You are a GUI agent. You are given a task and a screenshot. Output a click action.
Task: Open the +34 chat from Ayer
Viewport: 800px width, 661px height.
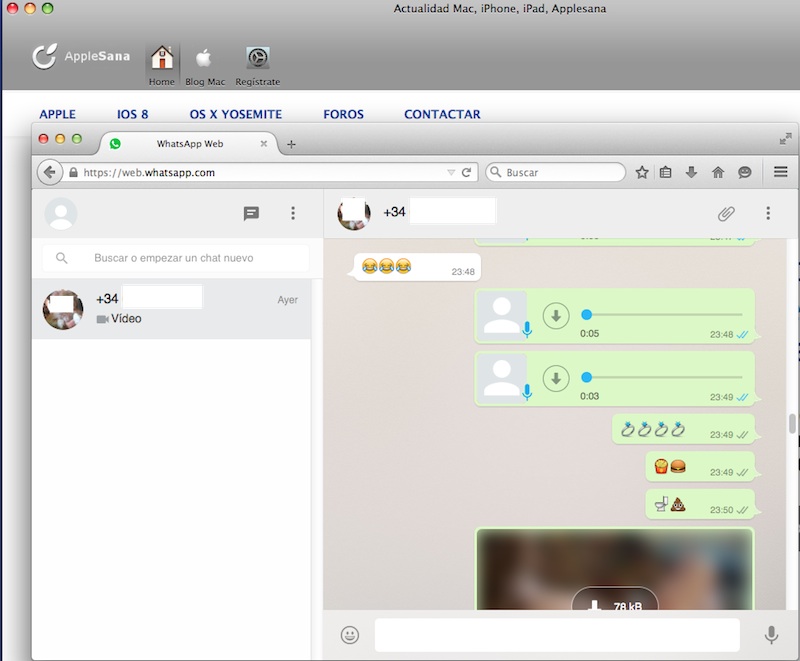pyautogui.click(x=171, y=309)
